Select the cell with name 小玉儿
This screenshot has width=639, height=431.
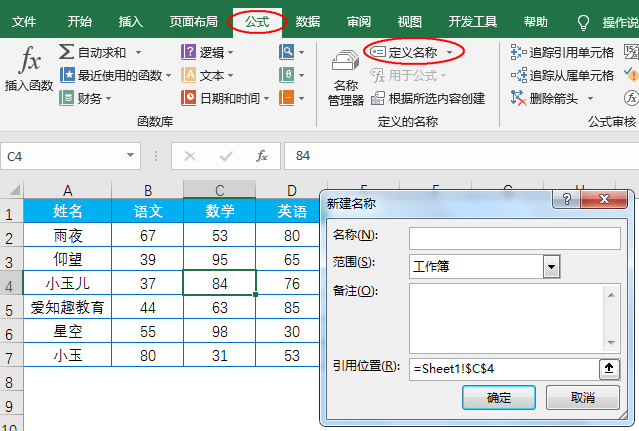pyautogui.click(x=67, y=283)
